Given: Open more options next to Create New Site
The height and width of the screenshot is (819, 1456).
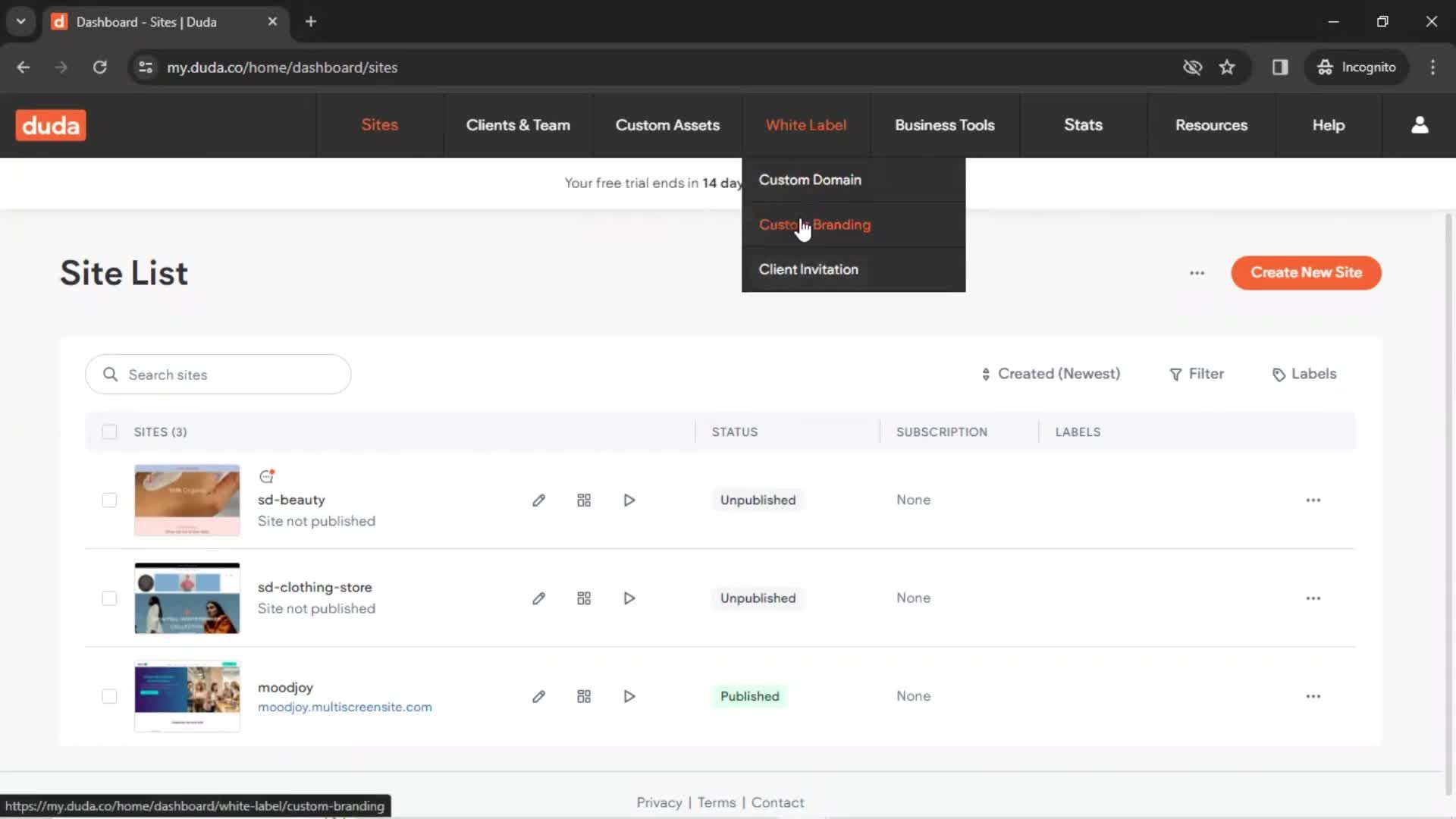Looking at the screenshot, I should [x=1197, y=273].
